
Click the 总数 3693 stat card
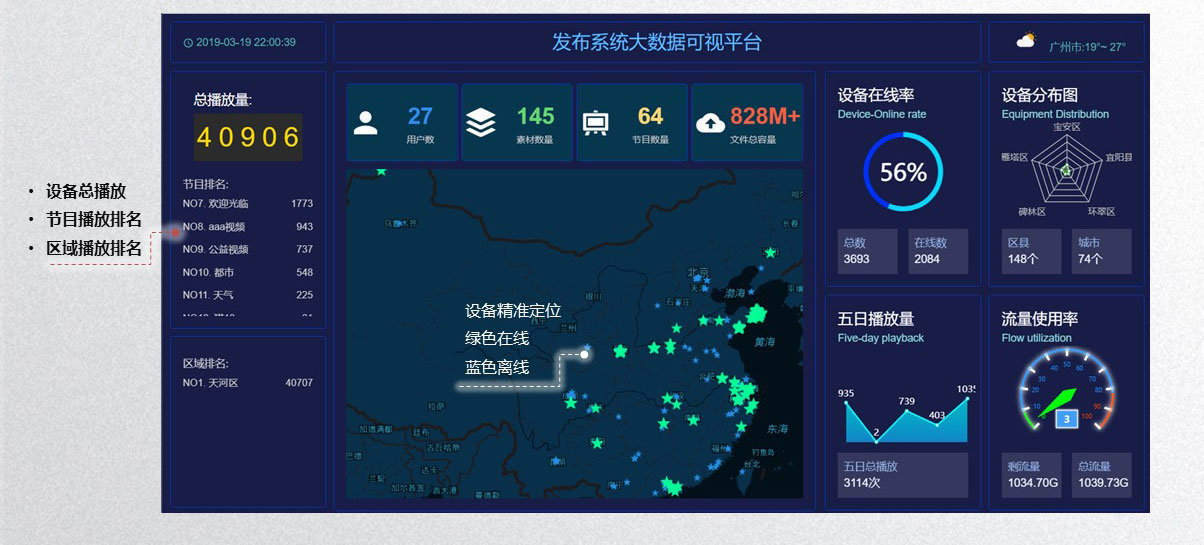pos(868,251)
